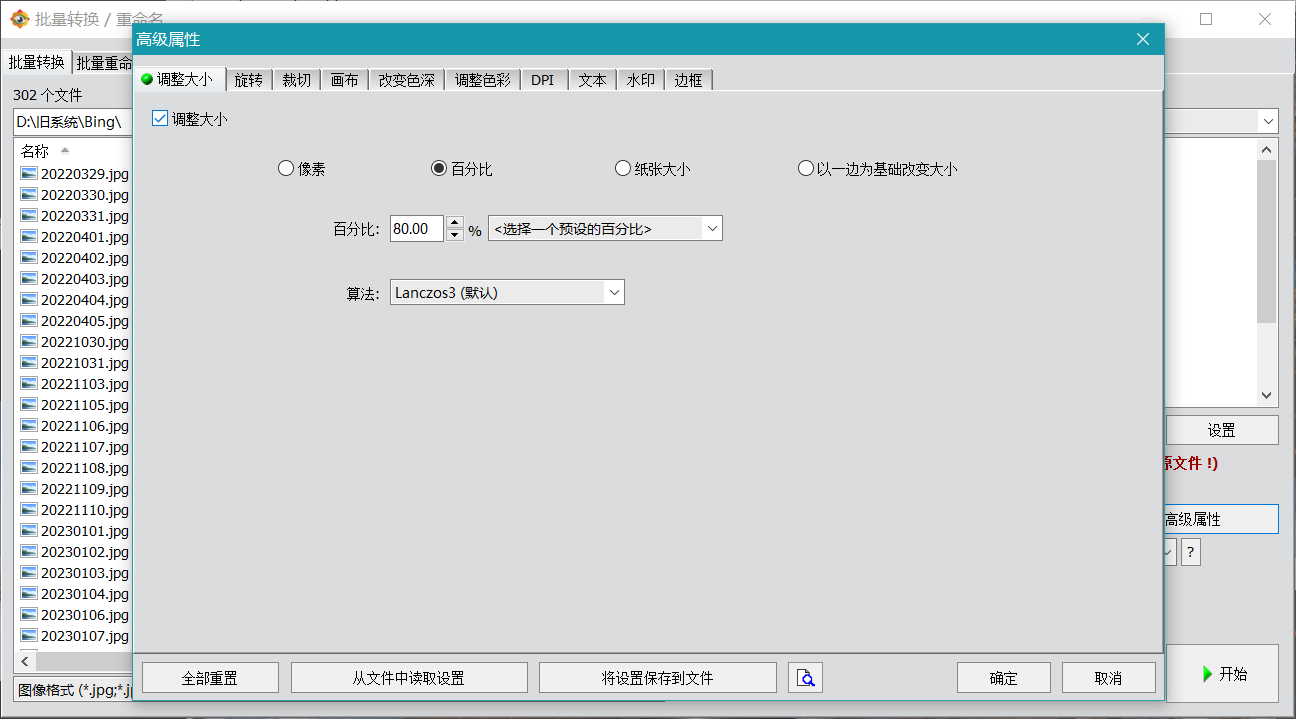The width and height of the screenshot is (1296, 719).
Task: Expand the 算法 Lanczos3 dropdown
Action: point(613,293)
